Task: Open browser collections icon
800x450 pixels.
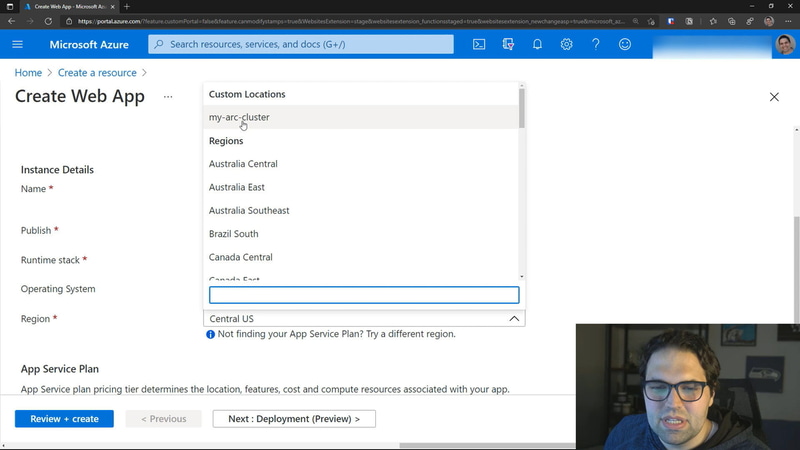Action: point(732,21)
